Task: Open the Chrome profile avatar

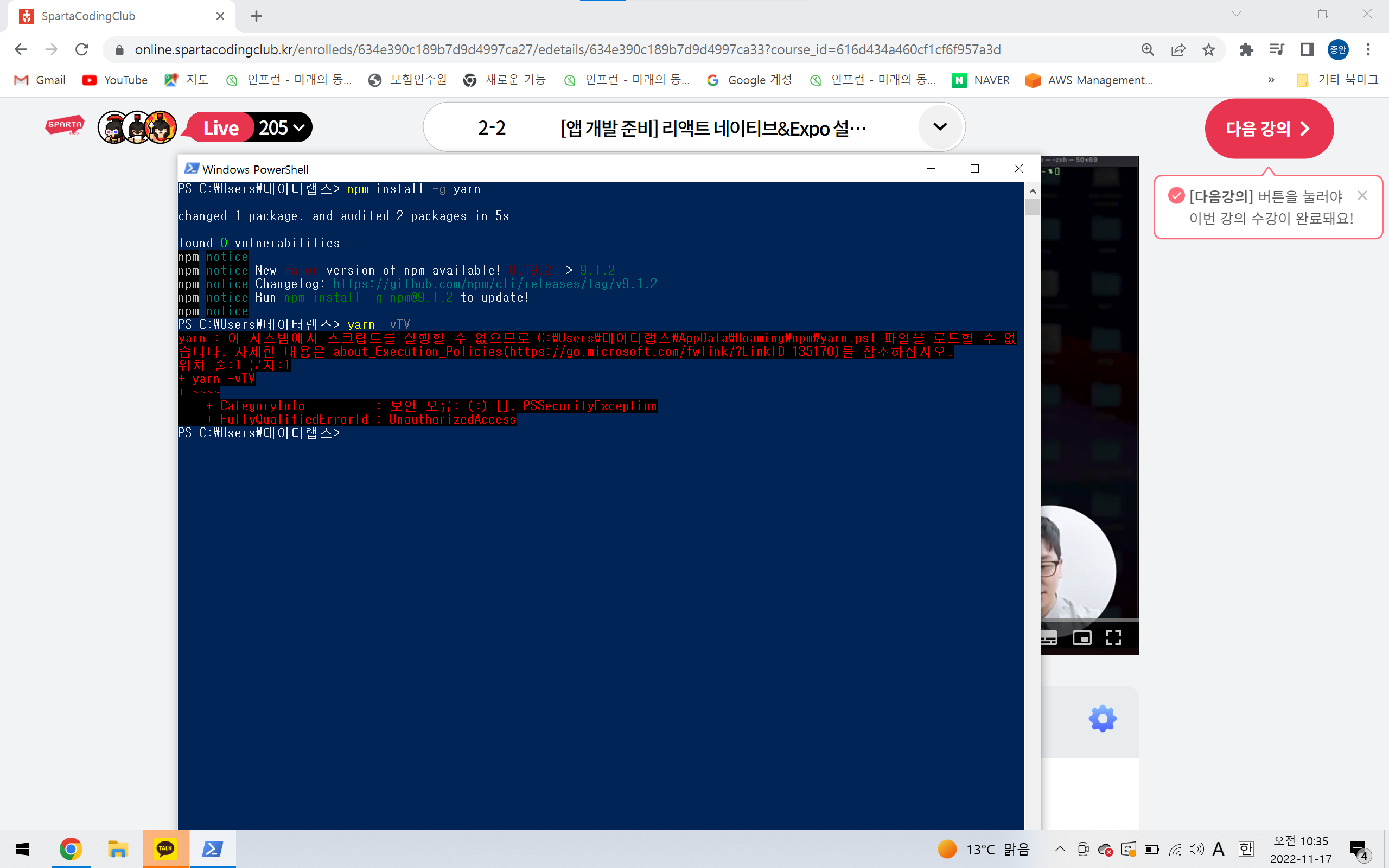Action: [x=1338, y=50]
